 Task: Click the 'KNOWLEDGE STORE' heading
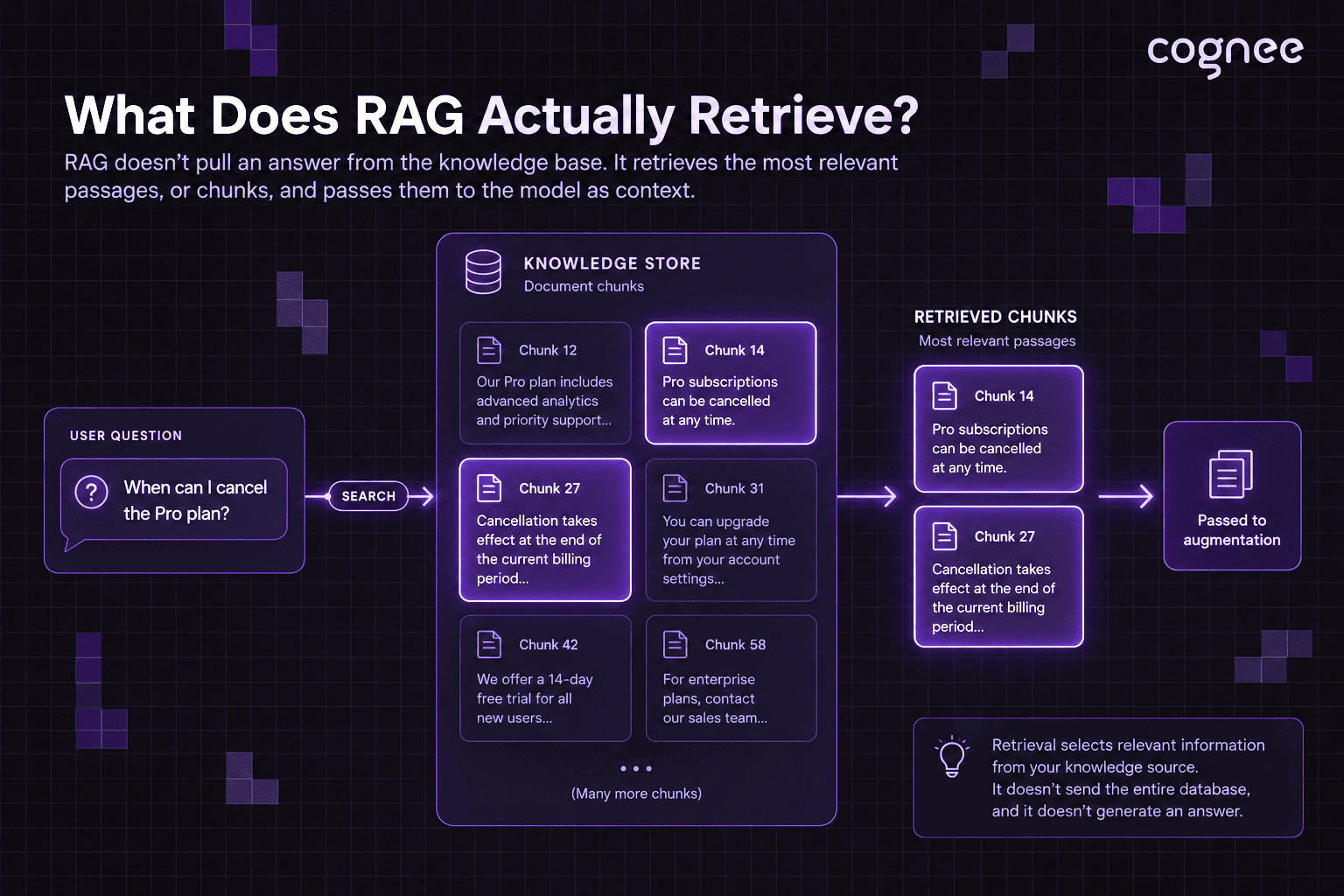coord(612,263)
